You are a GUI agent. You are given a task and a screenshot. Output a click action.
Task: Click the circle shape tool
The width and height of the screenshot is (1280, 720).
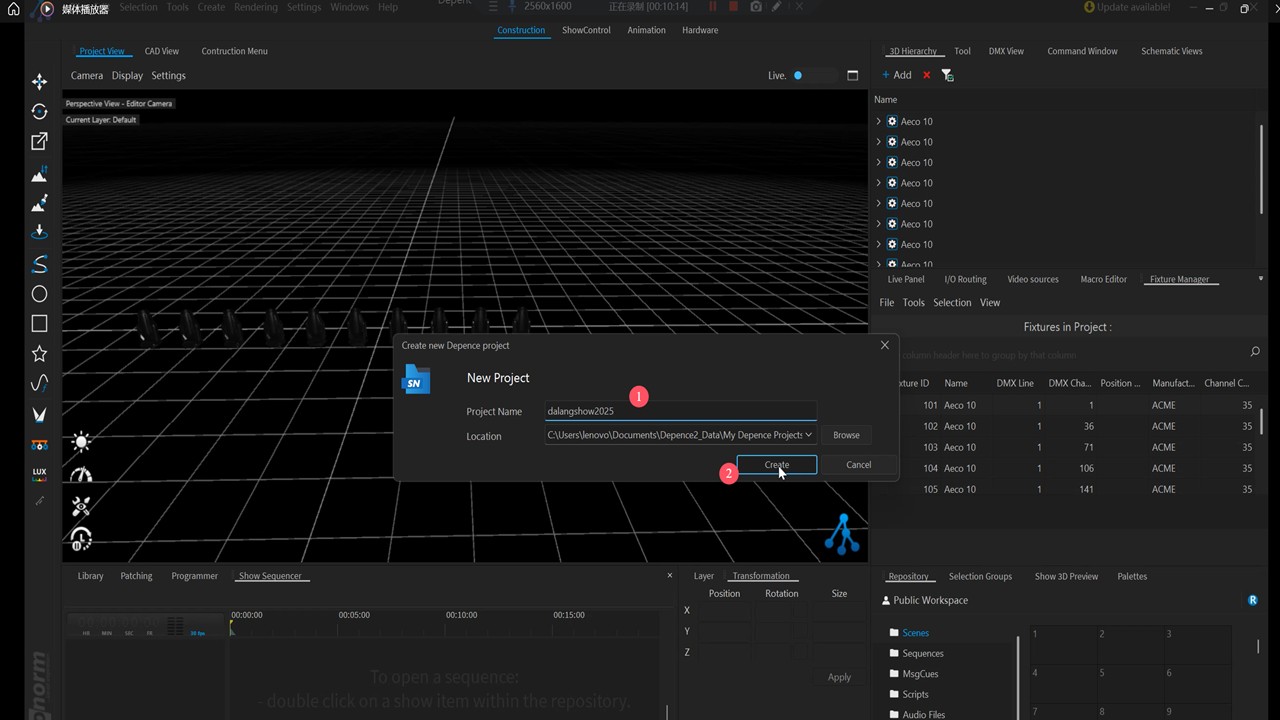[x=39, y=294]
